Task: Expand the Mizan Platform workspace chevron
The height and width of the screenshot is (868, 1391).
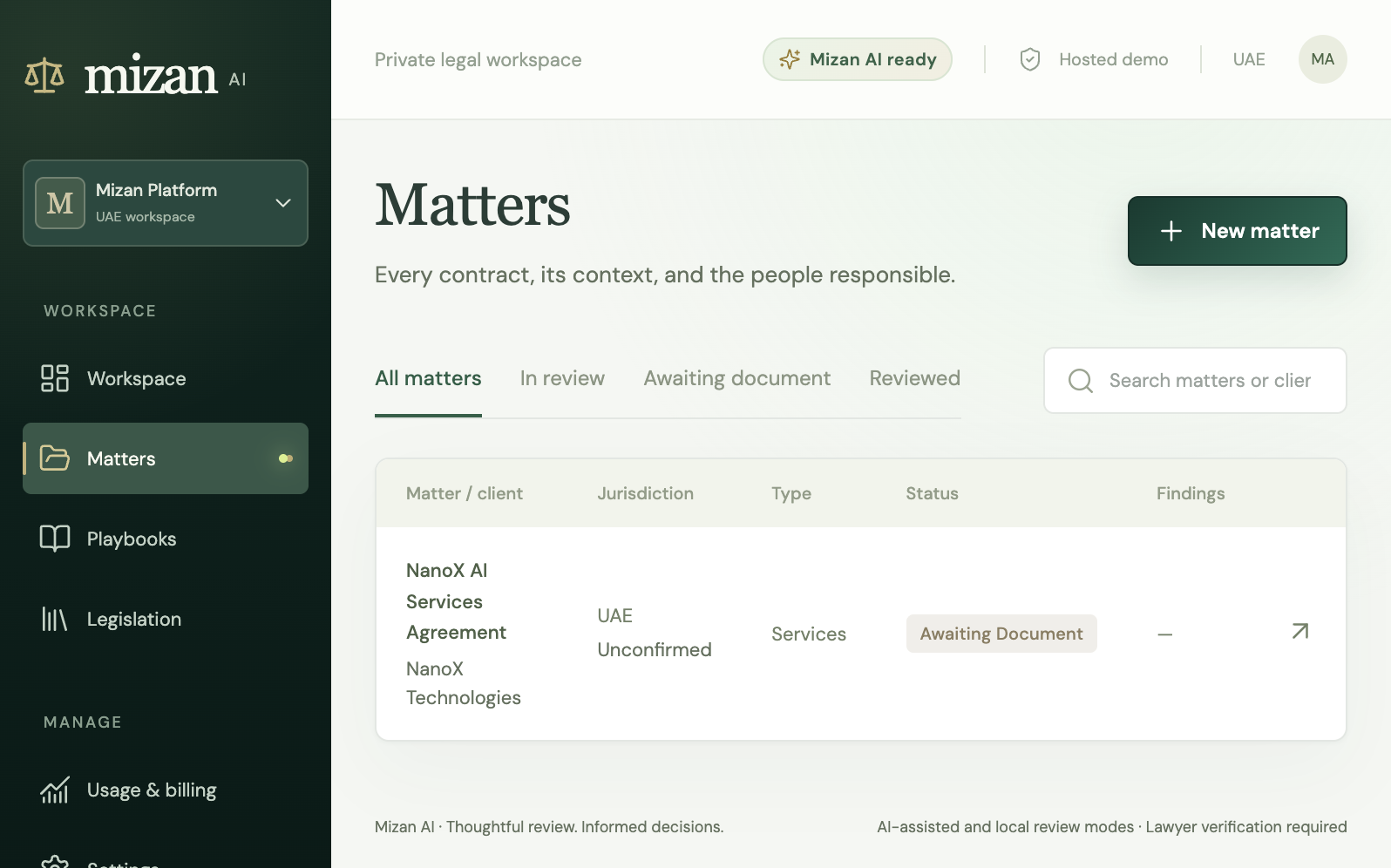Action: pos(283,203)
